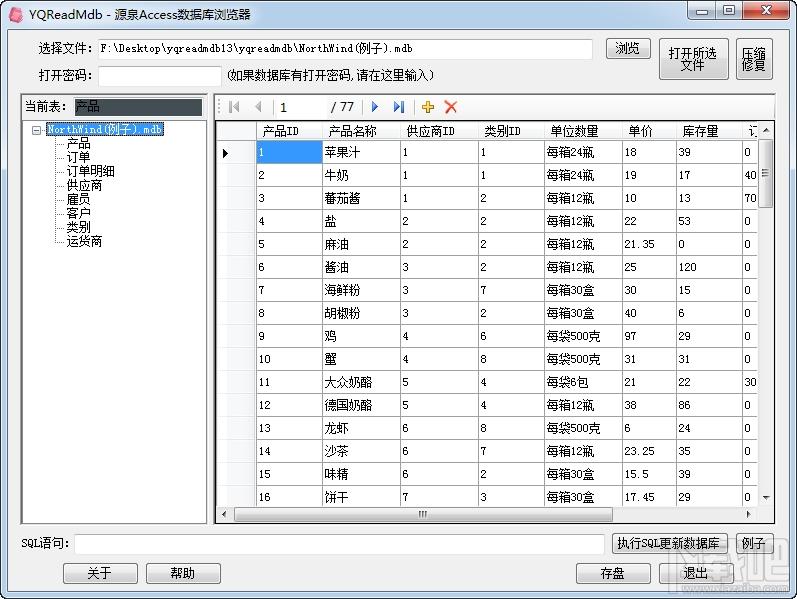Click the 单价 column header
The image size is (797, 599).
pos(649,131)
